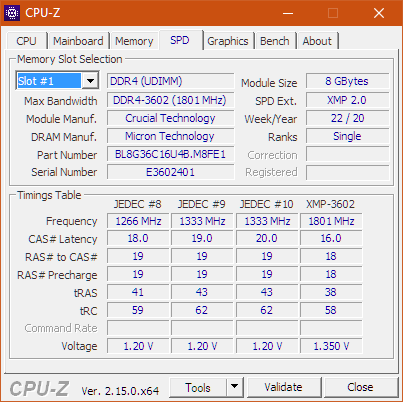Click the XMP tRAS value 38
Viewport: 403px width, 402px height.
(x=331, y=292)
